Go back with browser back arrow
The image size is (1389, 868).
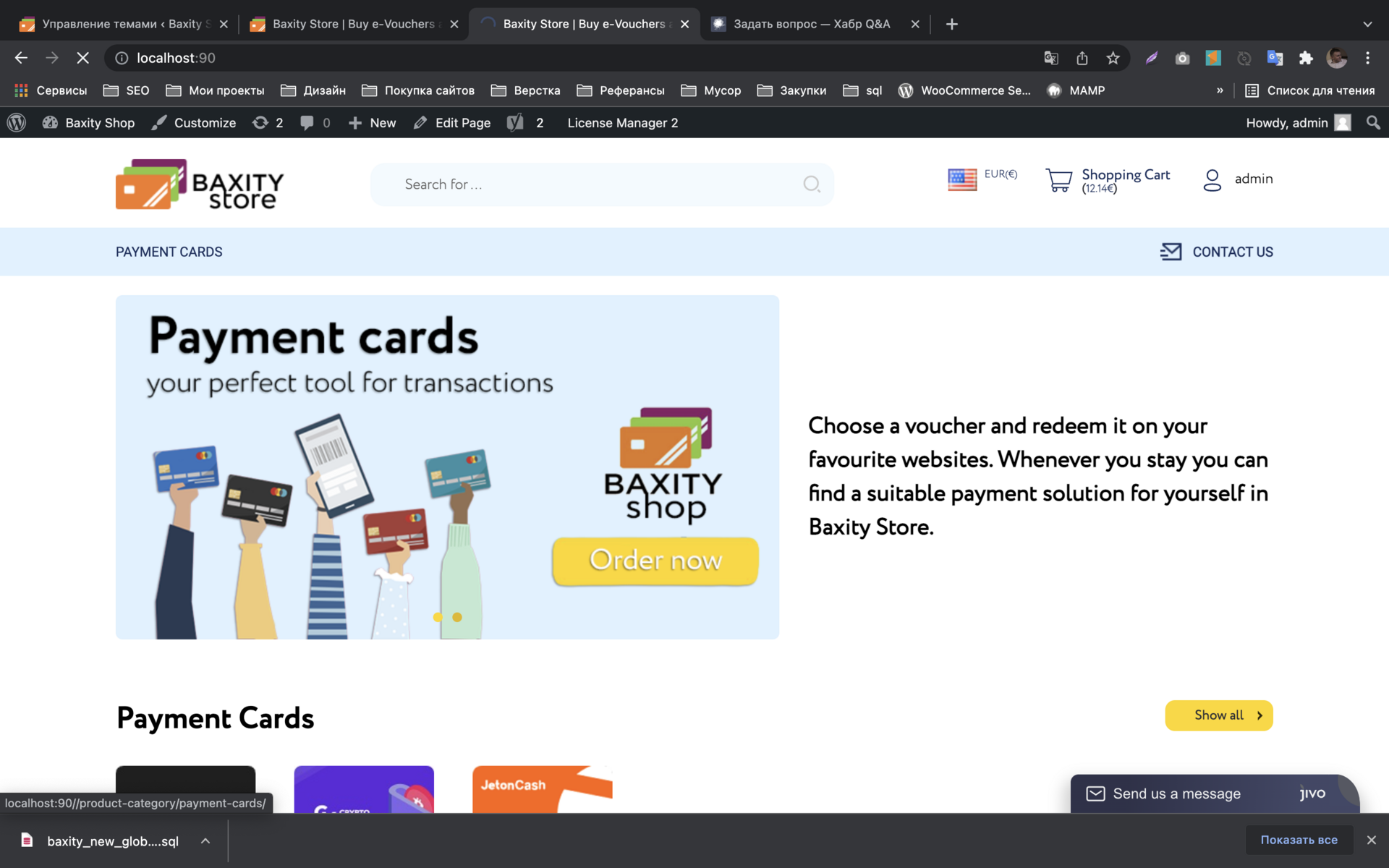(21, 58)
